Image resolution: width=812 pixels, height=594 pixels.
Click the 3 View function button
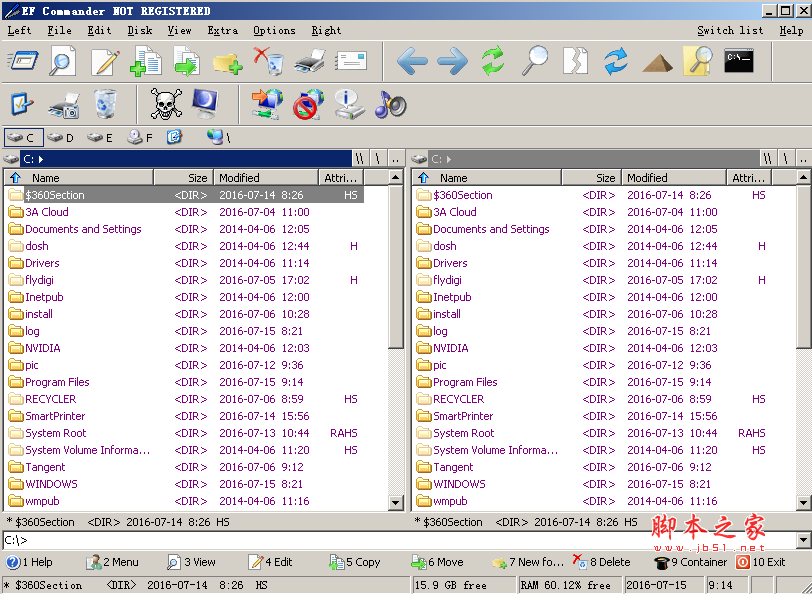coord(191,562)
